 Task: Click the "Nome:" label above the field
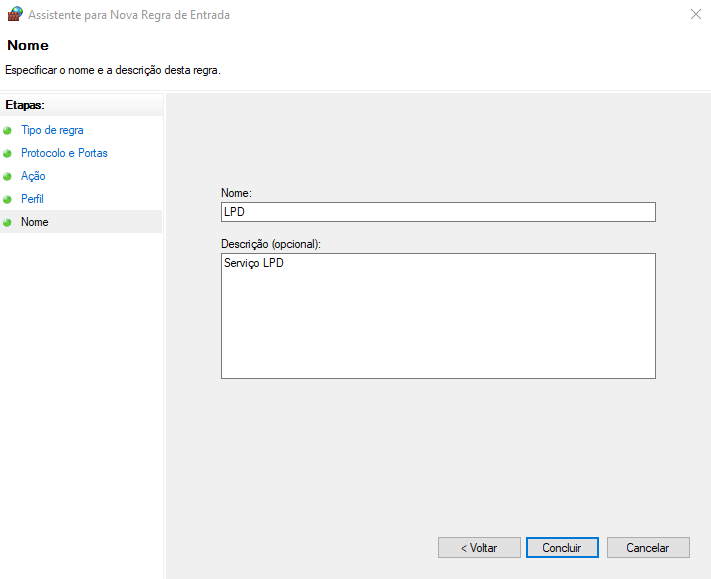pos(236,193)
